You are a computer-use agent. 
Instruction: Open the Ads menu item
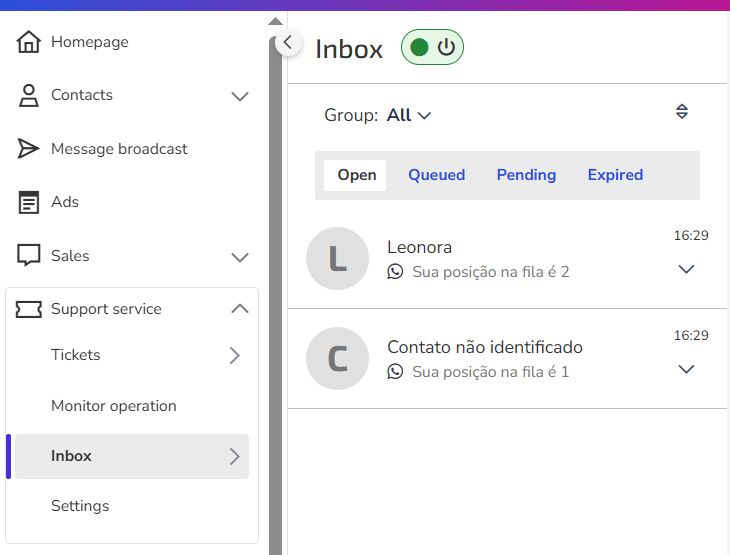pyautogui.click(x=65, y=202)
